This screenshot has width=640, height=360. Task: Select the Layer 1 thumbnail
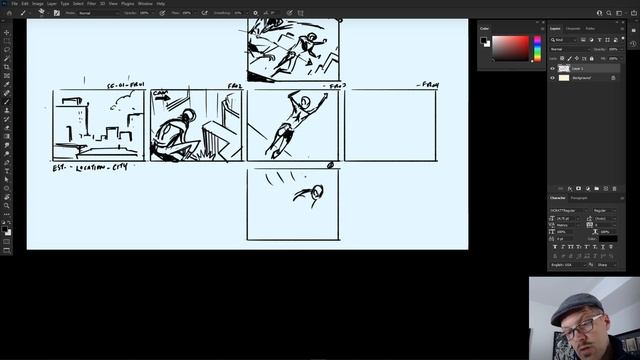(564, 69)
